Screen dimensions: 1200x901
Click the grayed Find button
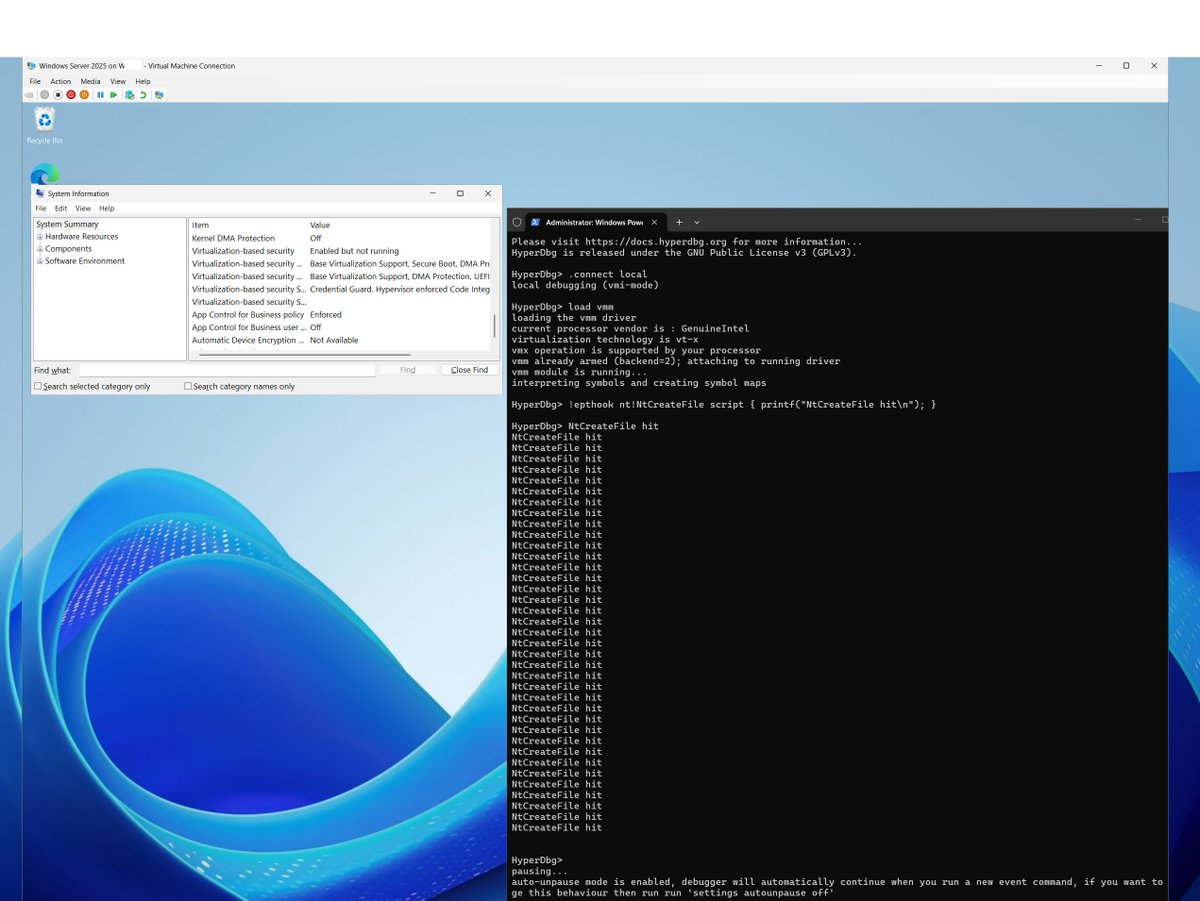click(x=408, y=370)
